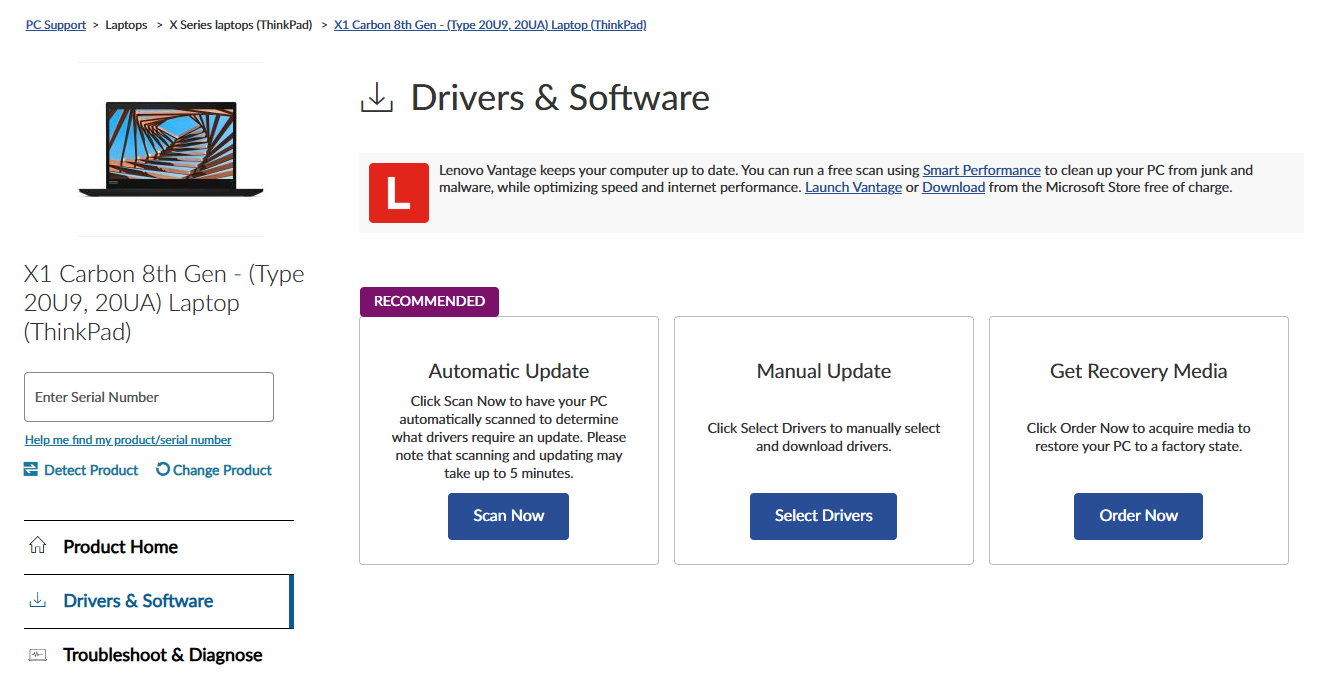Click the Automatic Update card title
1326x678 pixels.
[x=509, y=371]
